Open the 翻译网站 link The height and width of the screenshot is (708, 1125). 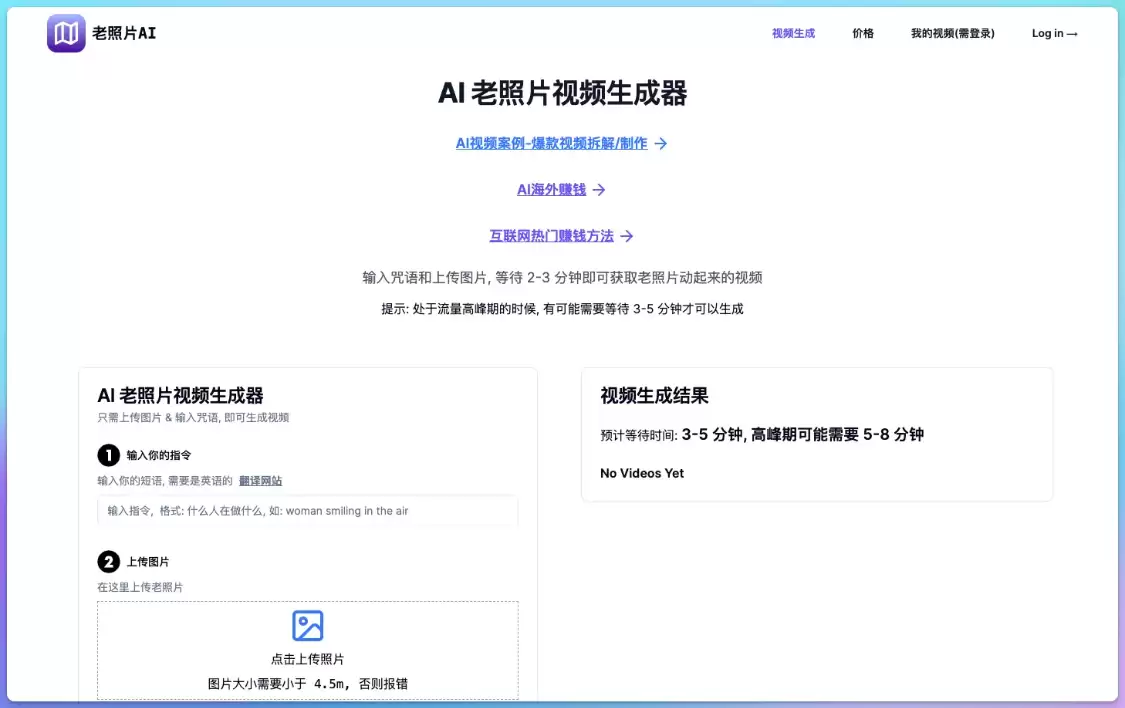coord(261,481)
